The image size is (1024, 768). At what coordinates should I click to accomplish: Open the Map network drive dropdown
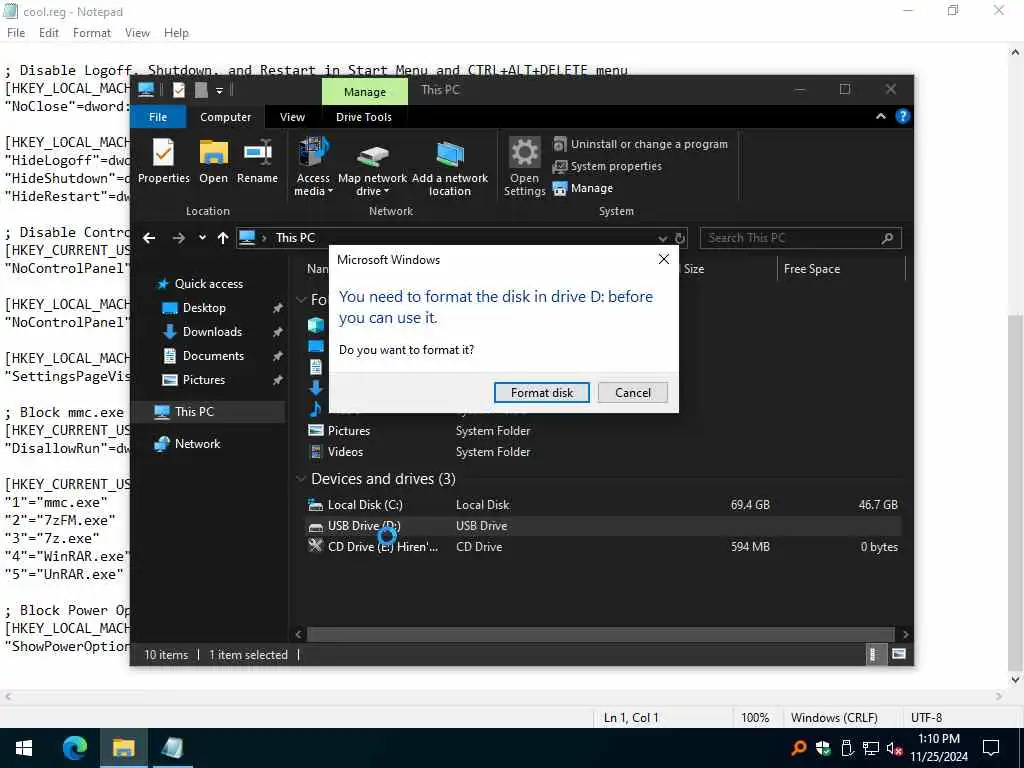(x=372, y=167)
